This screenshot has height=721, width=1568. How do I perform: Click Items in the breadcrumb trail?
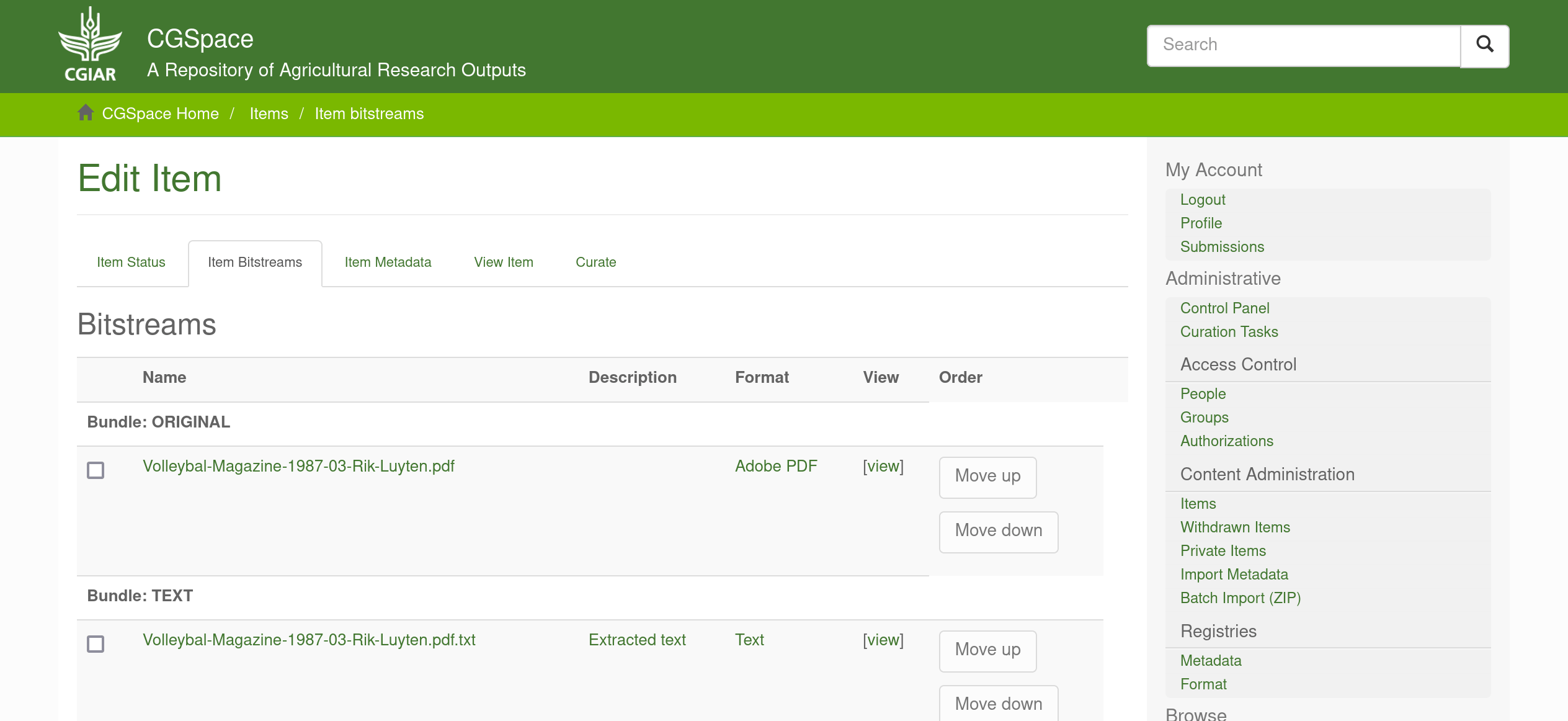point(269,114)
